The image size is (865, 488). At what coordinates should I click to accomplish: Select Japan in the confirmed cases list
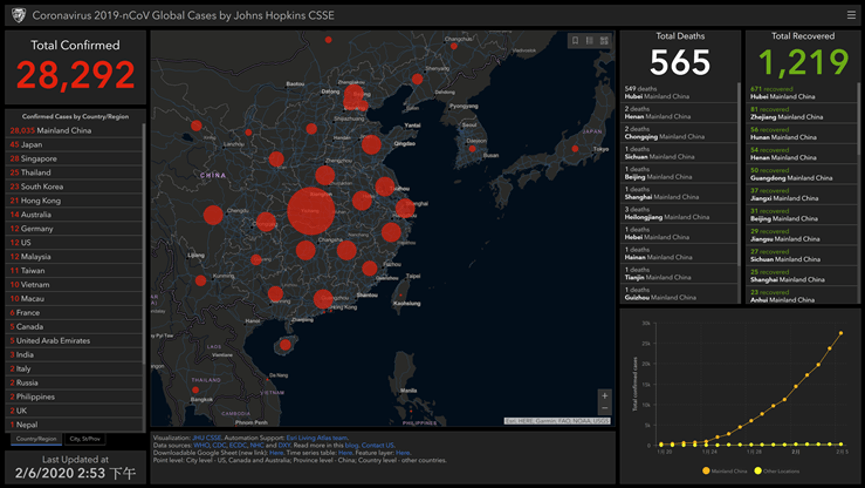(x=74, y=144)
